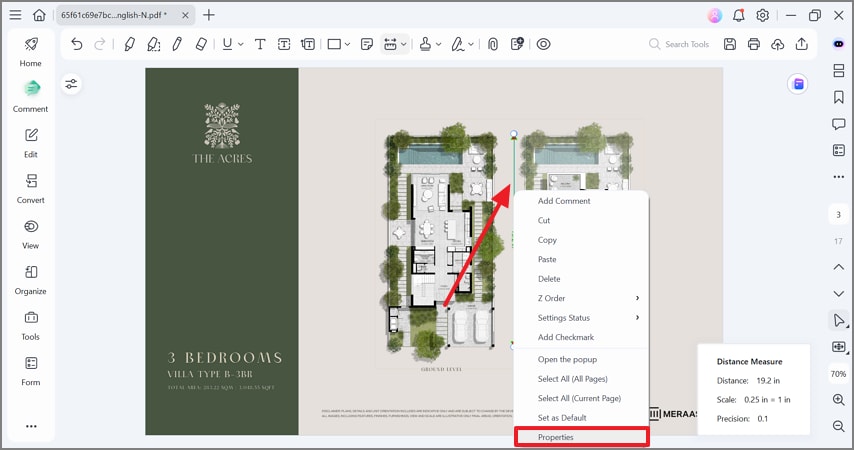Screen dimensions: 854x450
Task: Go to the previous page arrow
Action: [839, 267]
